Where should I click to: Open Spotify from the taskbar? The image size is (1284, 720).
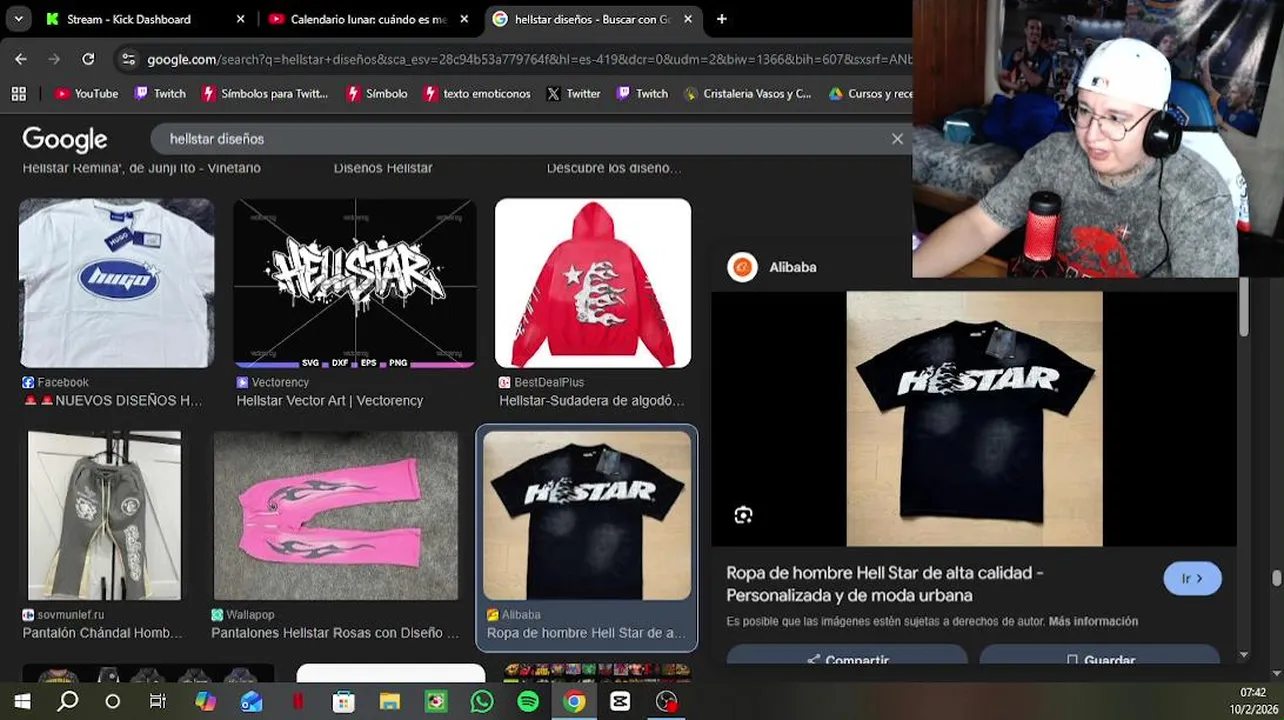point(528,702)
